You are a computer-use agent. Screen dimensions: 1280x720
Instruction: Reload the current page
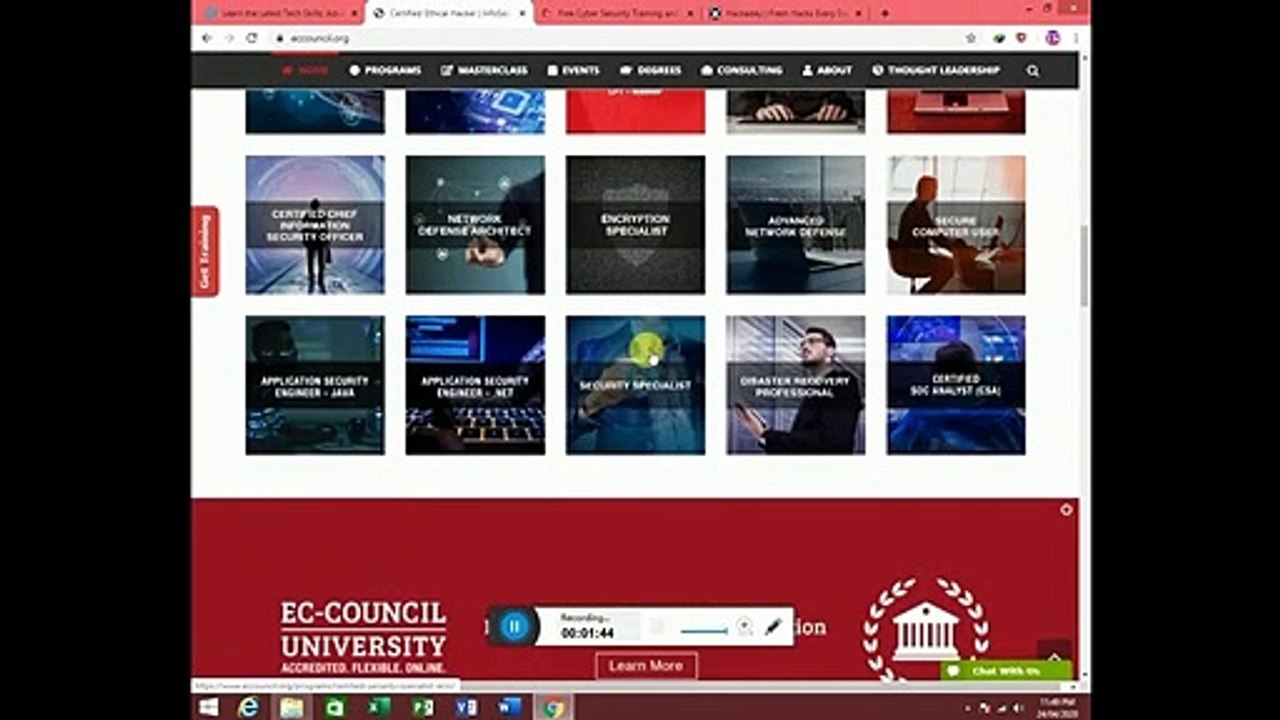[252, 38]
